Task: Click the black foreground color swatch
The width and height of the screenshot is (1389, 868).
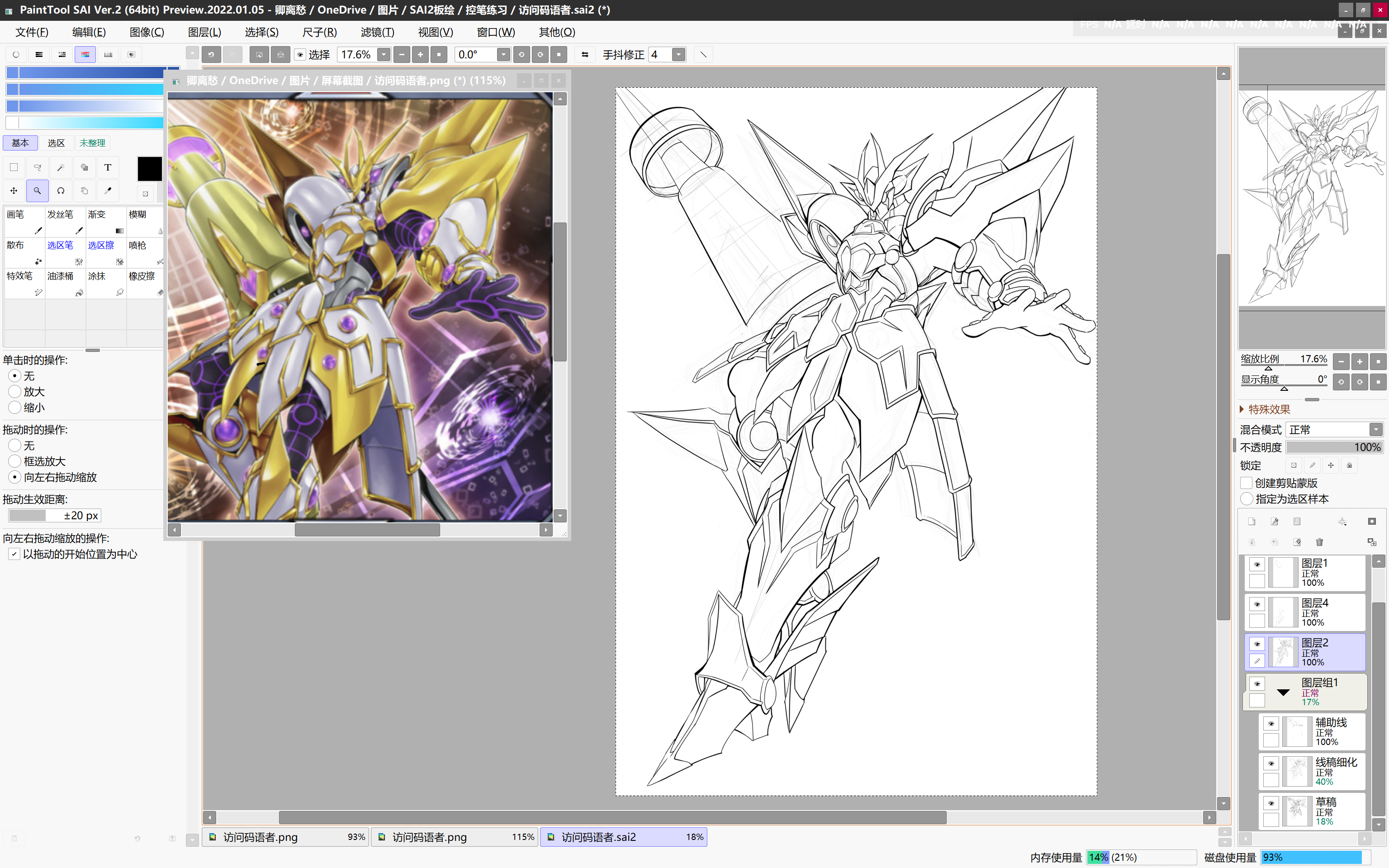Action: (x=149, y=169)
